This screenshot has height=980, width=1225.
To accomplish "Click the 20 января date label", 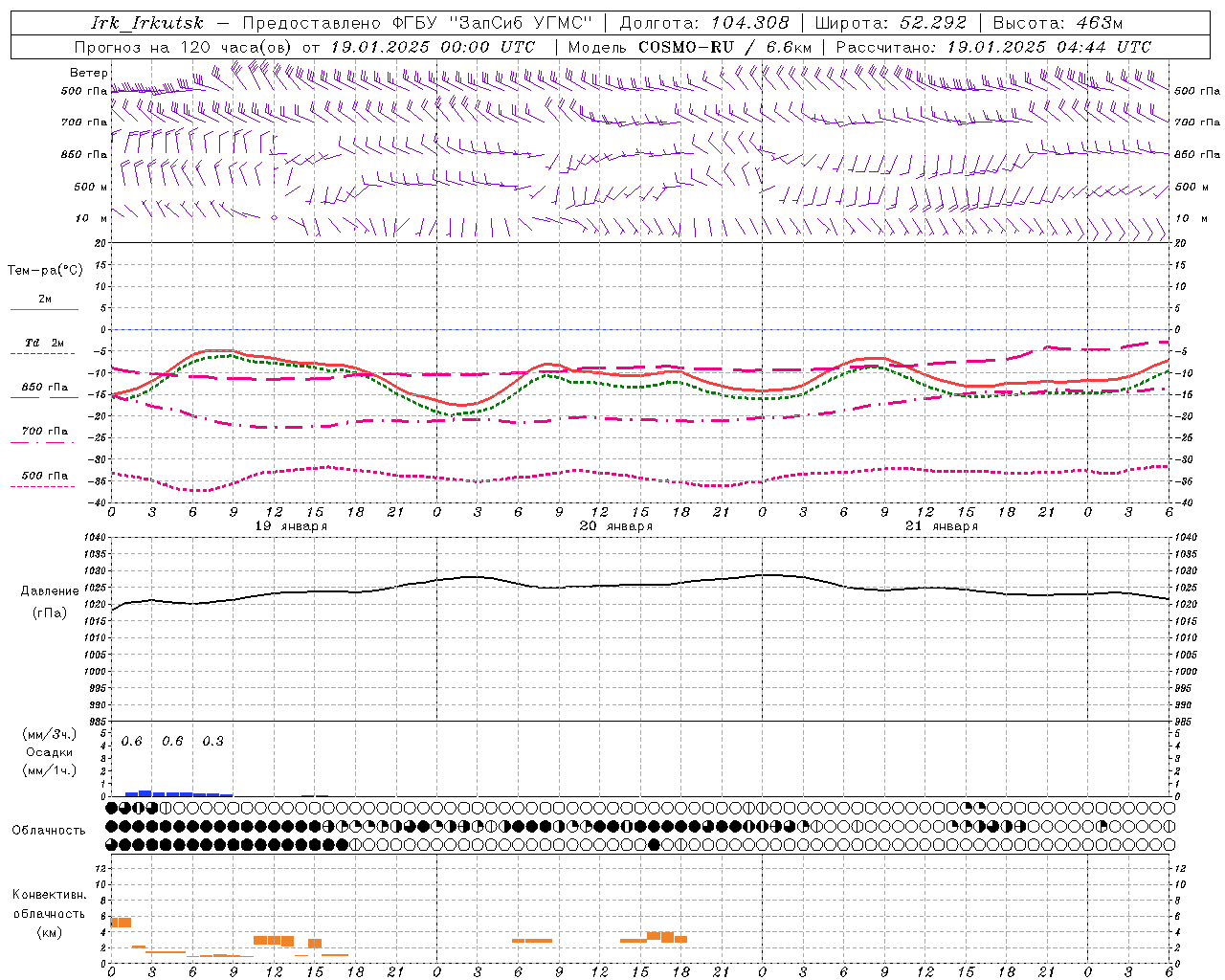I will [616, 526].
